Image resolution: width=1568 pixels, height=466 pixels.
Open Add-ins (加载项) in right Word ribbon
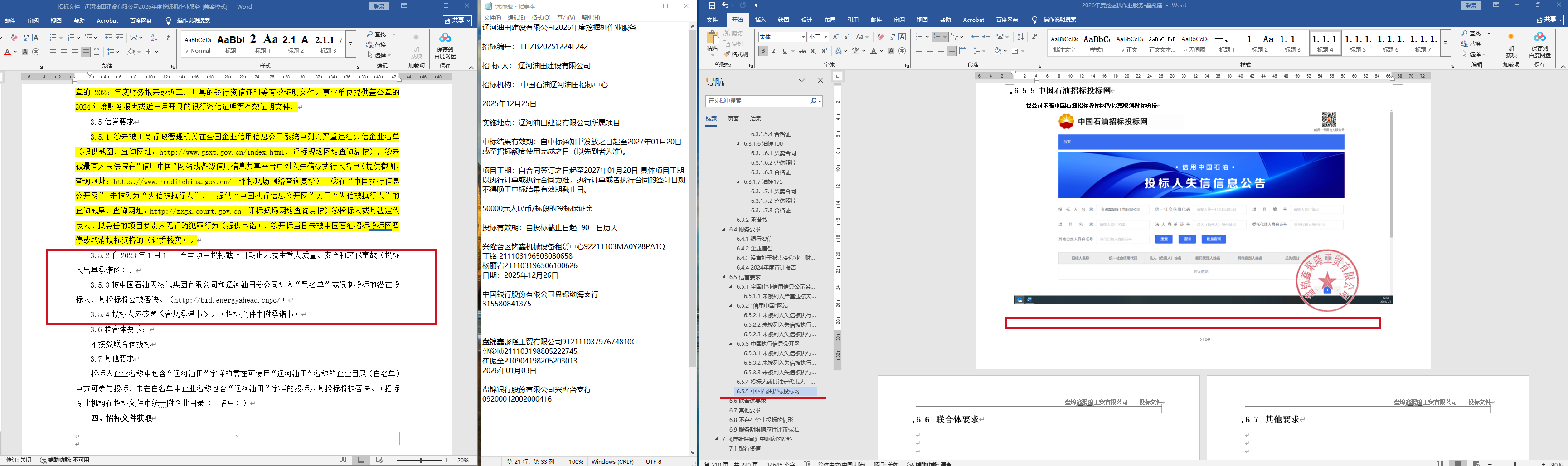[x=1511, y=44]
